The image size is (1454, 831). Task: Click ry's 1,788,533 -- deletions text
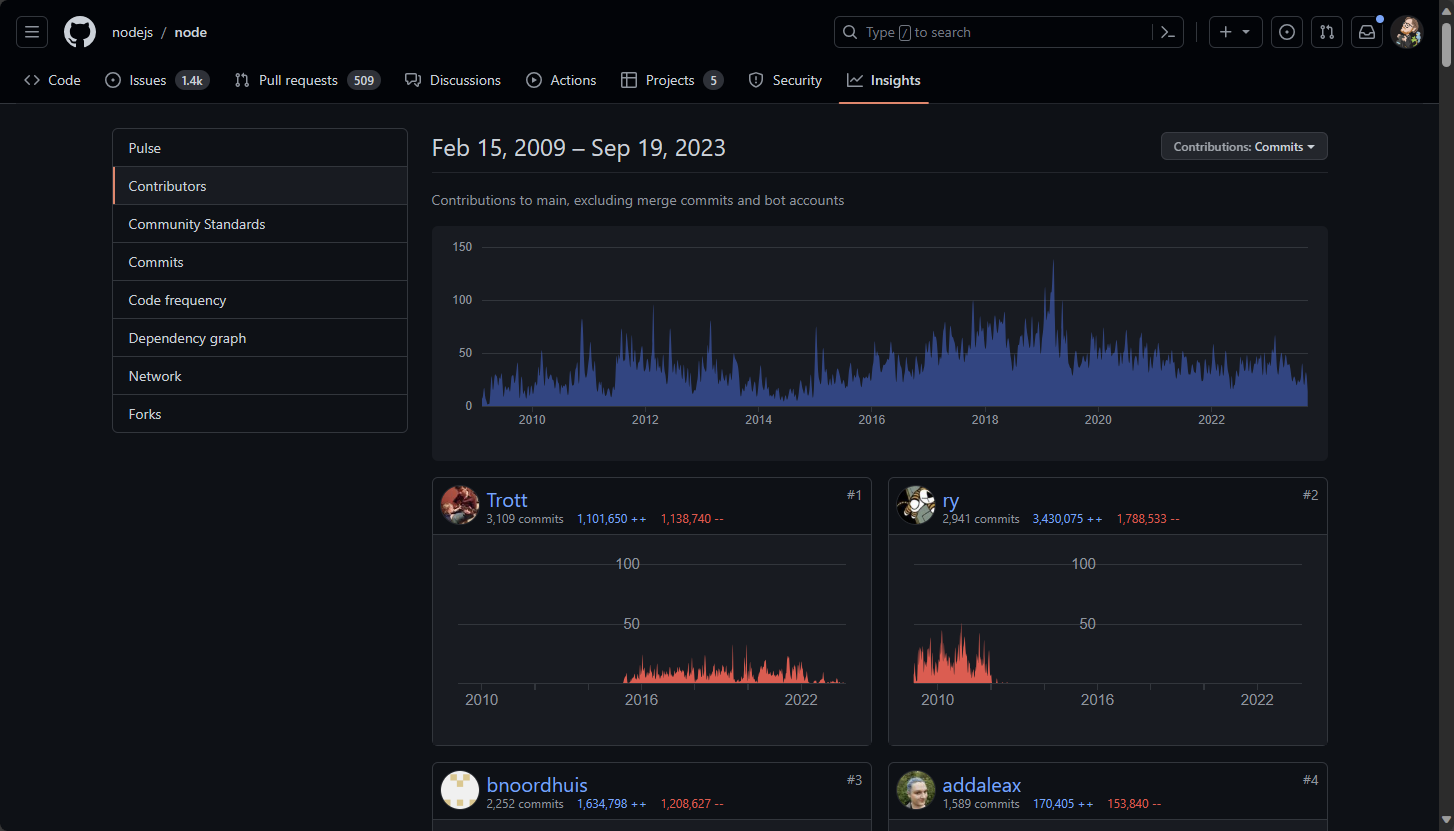click(1148, 519)
